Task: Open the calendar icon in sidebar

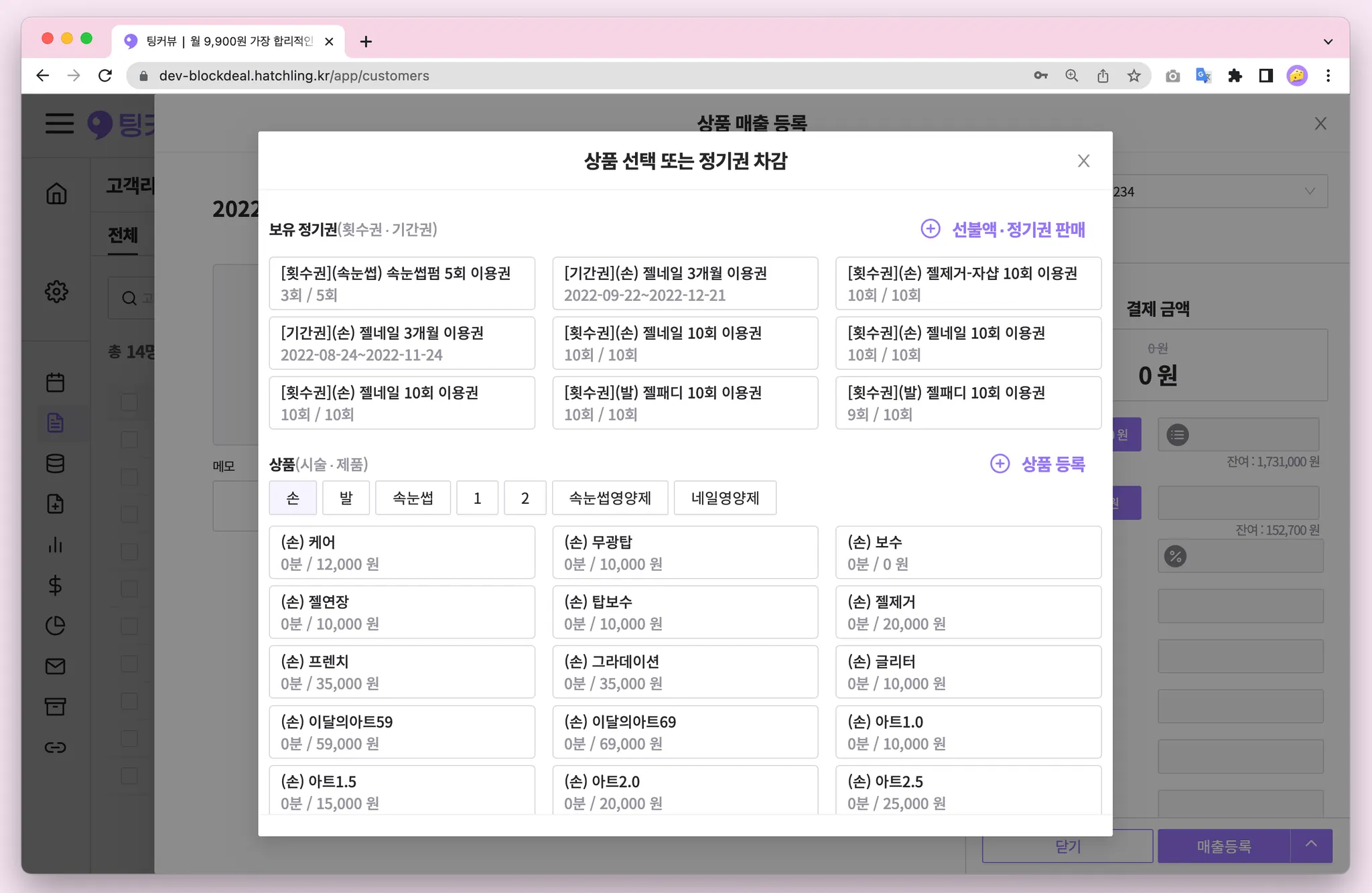Action: point(56,383)
